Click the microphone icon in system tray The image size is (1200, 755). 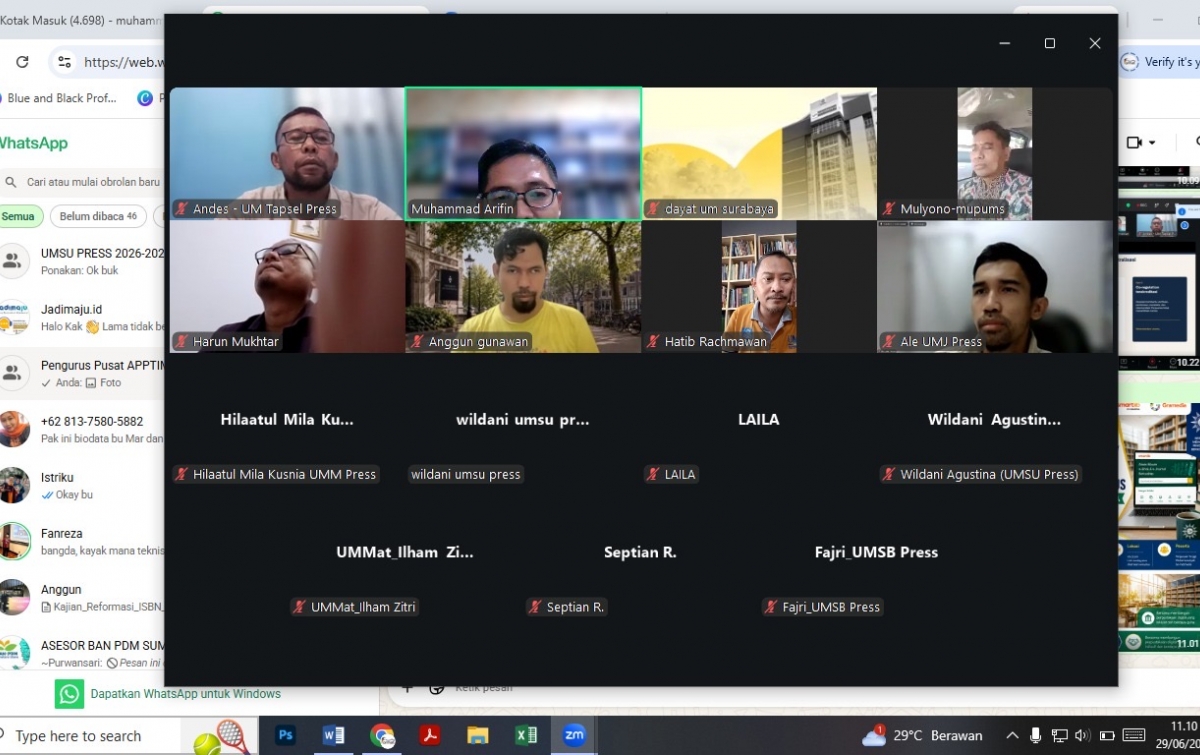tap(1036, 736)
